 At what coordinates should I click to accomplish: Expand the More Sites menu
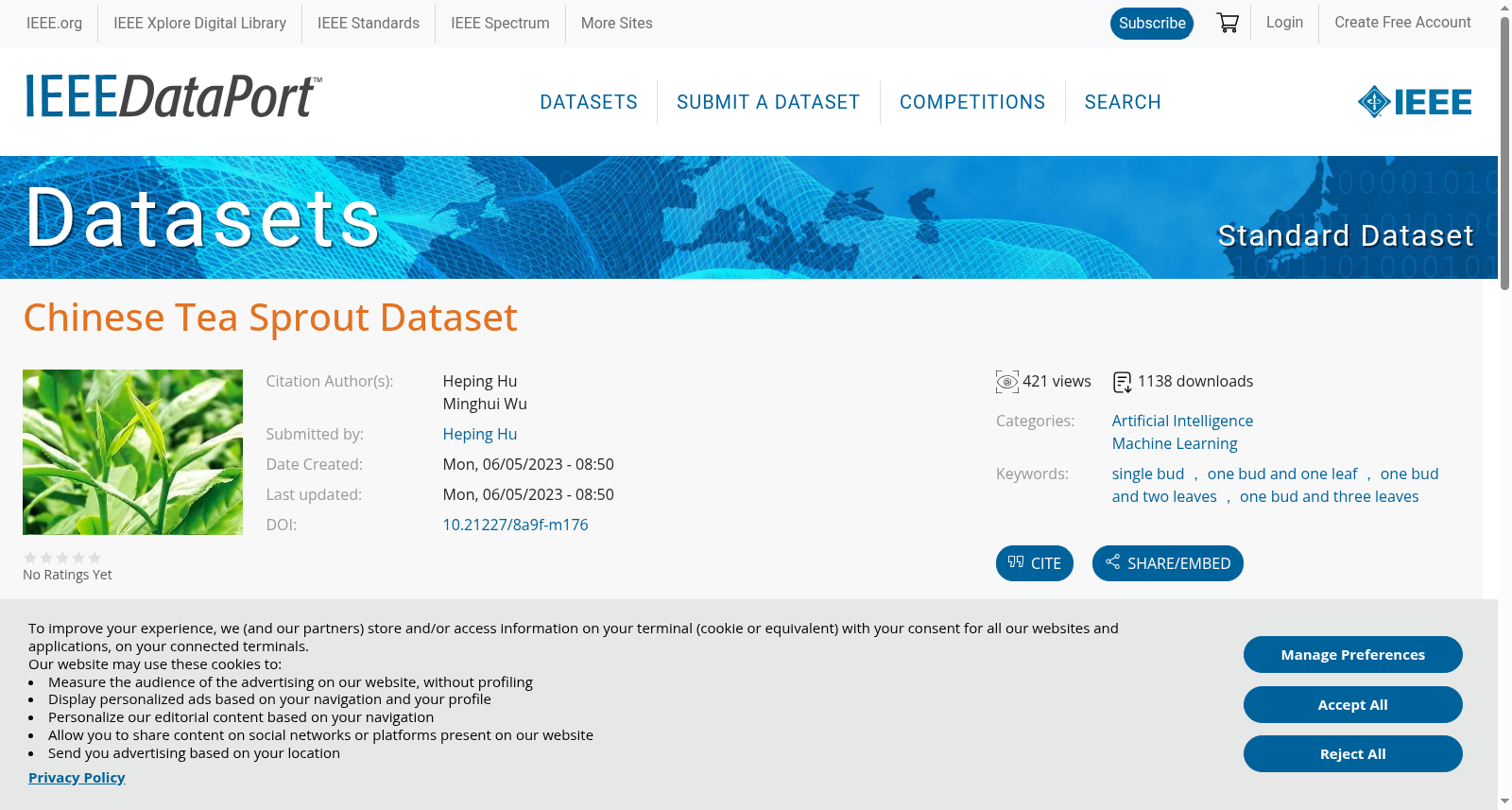click(x=616, y=24)
